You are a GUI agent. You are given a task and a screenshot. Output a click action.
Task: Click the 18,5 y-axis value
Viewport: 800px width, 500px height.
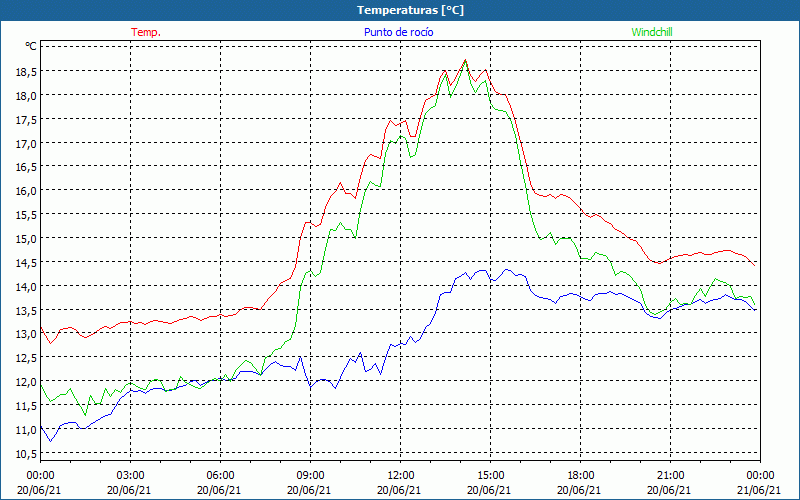(x=27, y=72)
